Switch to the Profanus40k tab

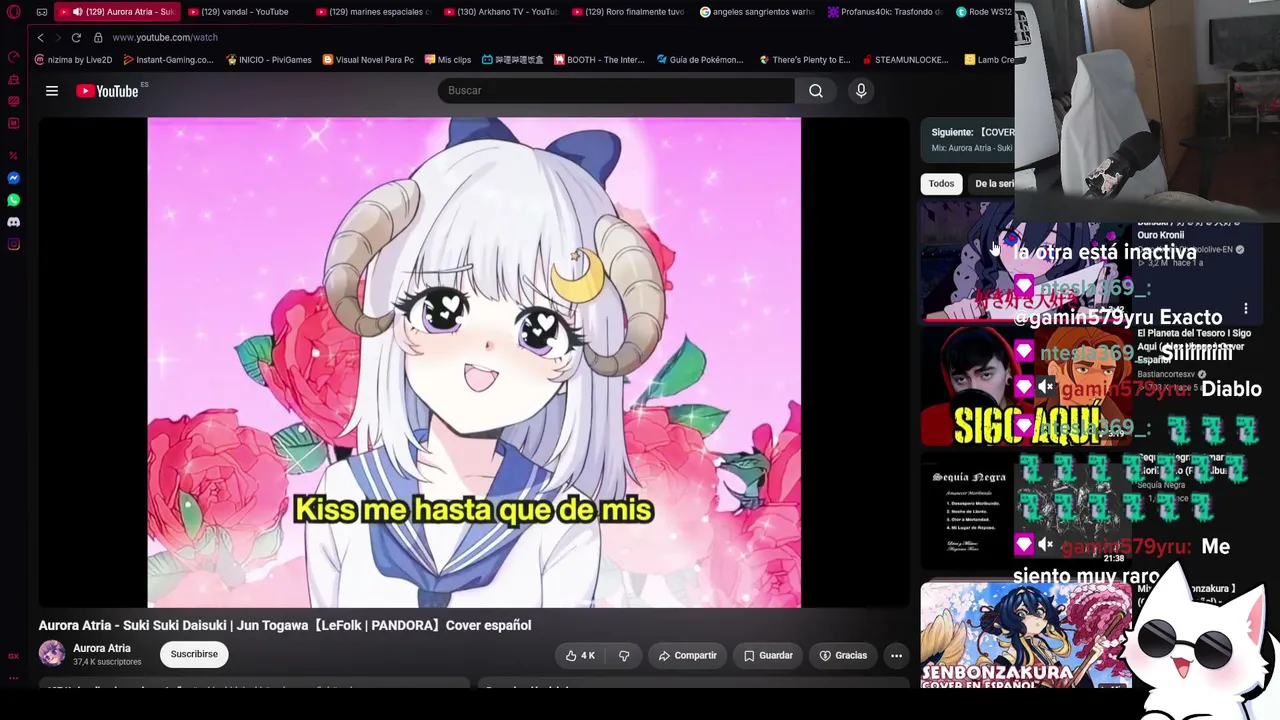[885, 12]
